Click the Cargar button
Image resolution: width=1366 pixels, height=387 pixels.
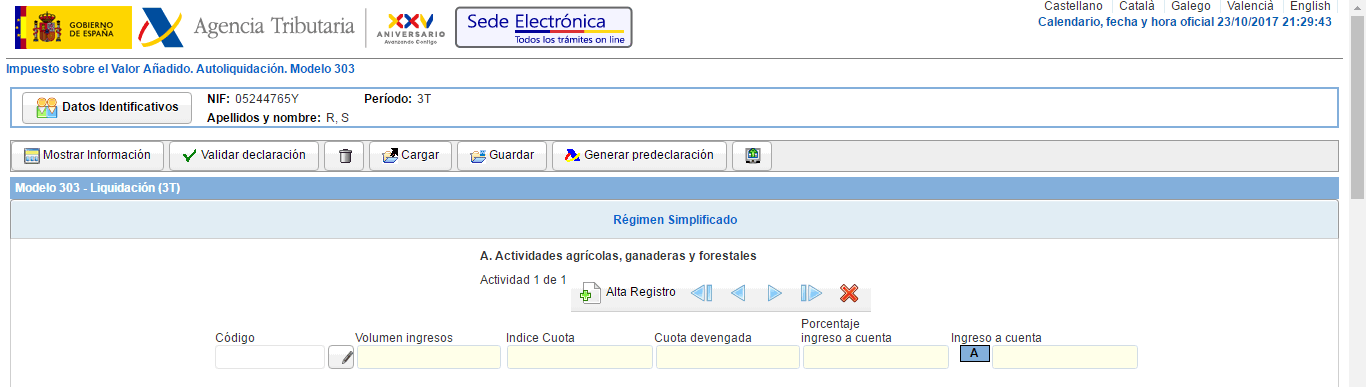(411, 156)
